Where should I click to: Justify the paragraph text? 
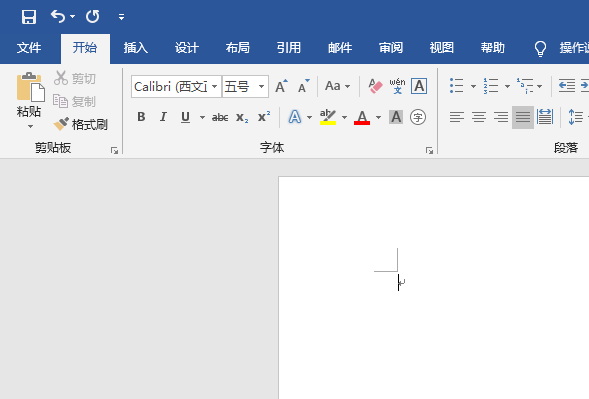click(x=523, y=117)
